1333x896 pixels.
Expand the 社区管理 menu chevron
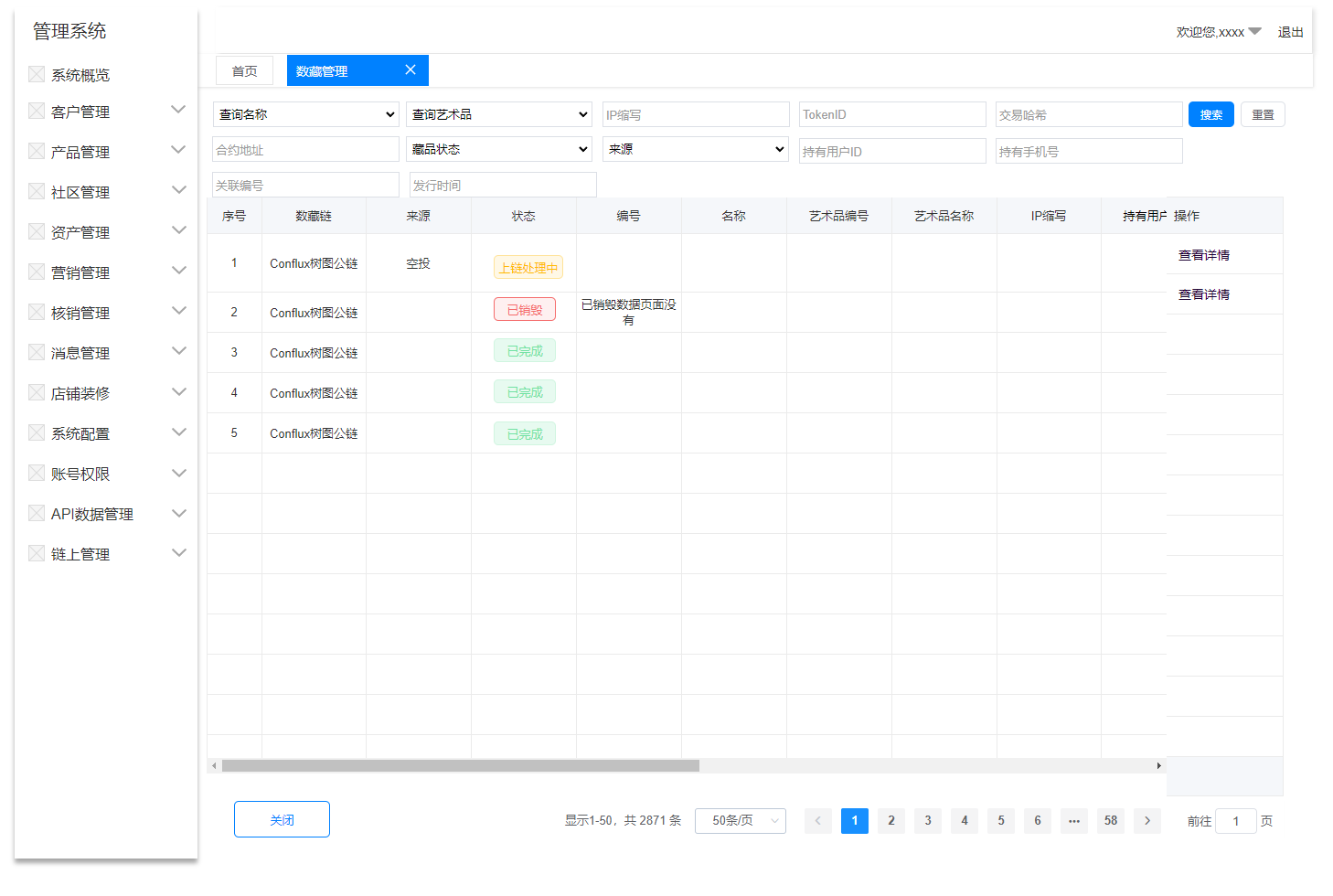pyautogui.click(x=178, y=190)
